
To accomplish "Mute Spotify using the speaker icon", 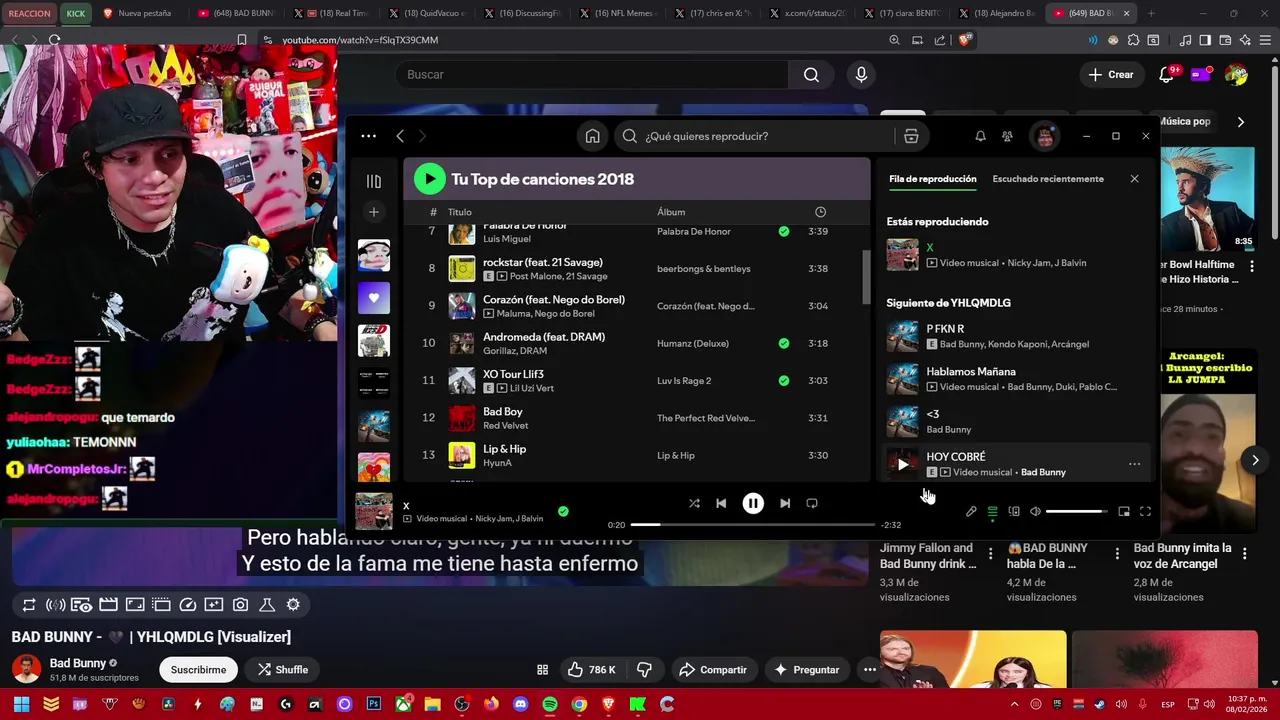I will tap(1035, 512).
